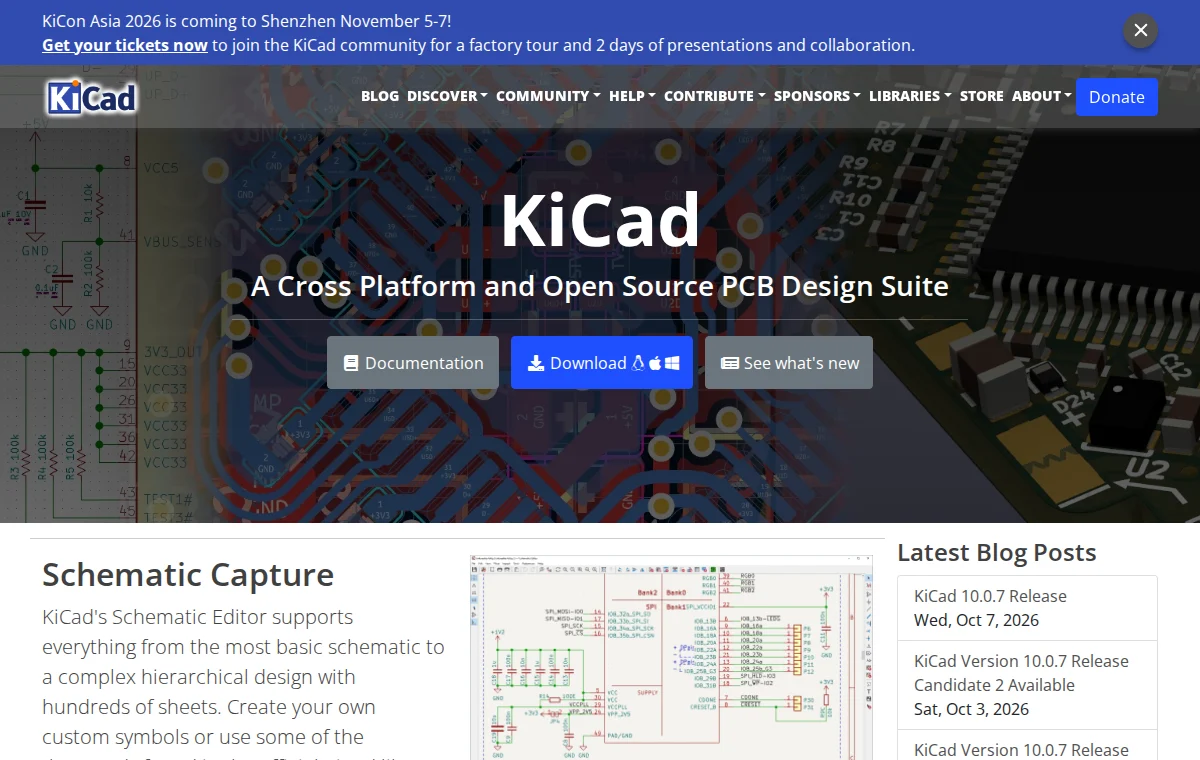The height and width of the screenshot is (760, 1200).
Task: Expand the HELP dropdown menu
Action: [632, 96]
